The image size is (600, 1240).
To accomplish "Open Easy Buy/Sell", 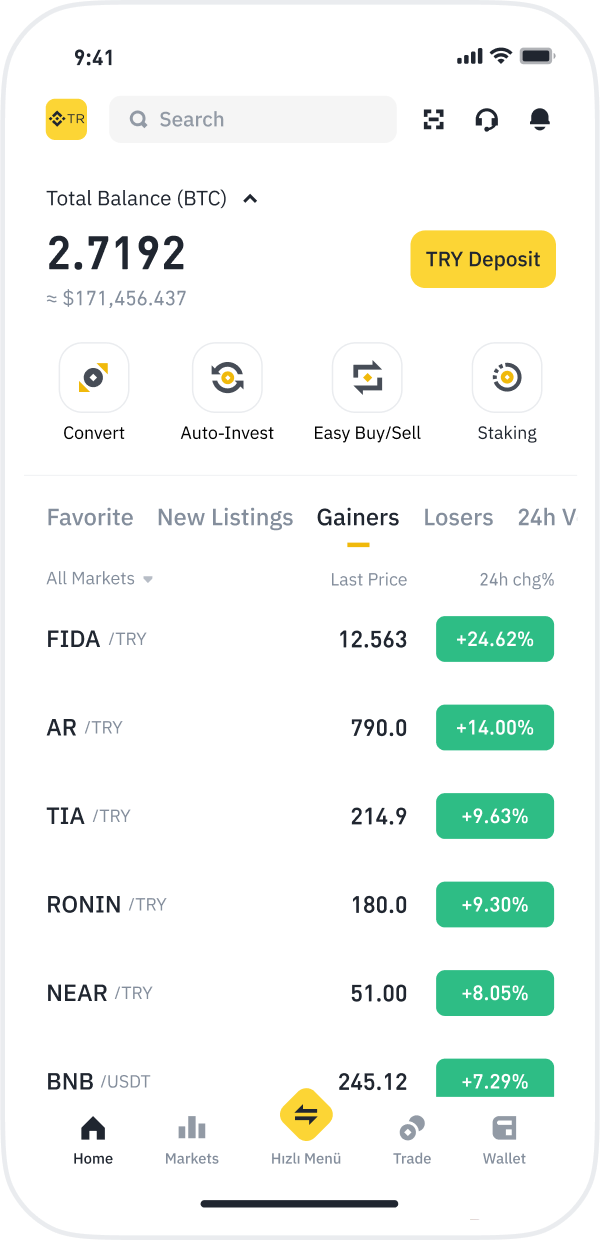I will click(367, 377).
